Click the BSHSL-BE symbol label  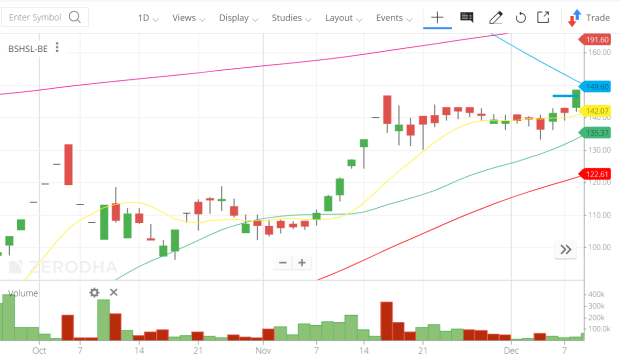coord(28,49)
